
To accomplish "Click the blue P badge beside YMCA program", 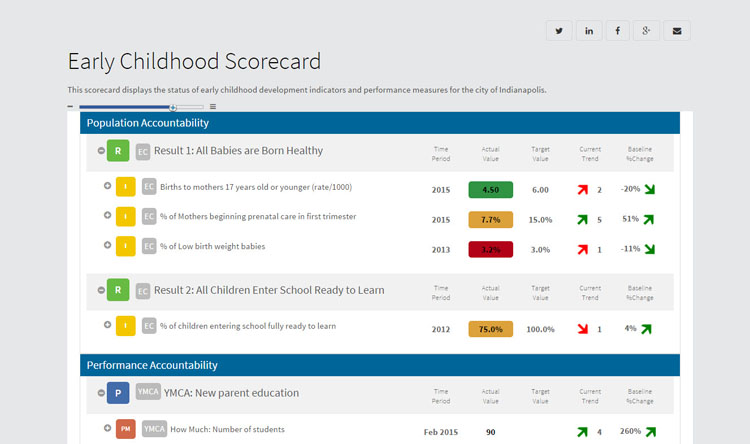I will tap(118, 394).
